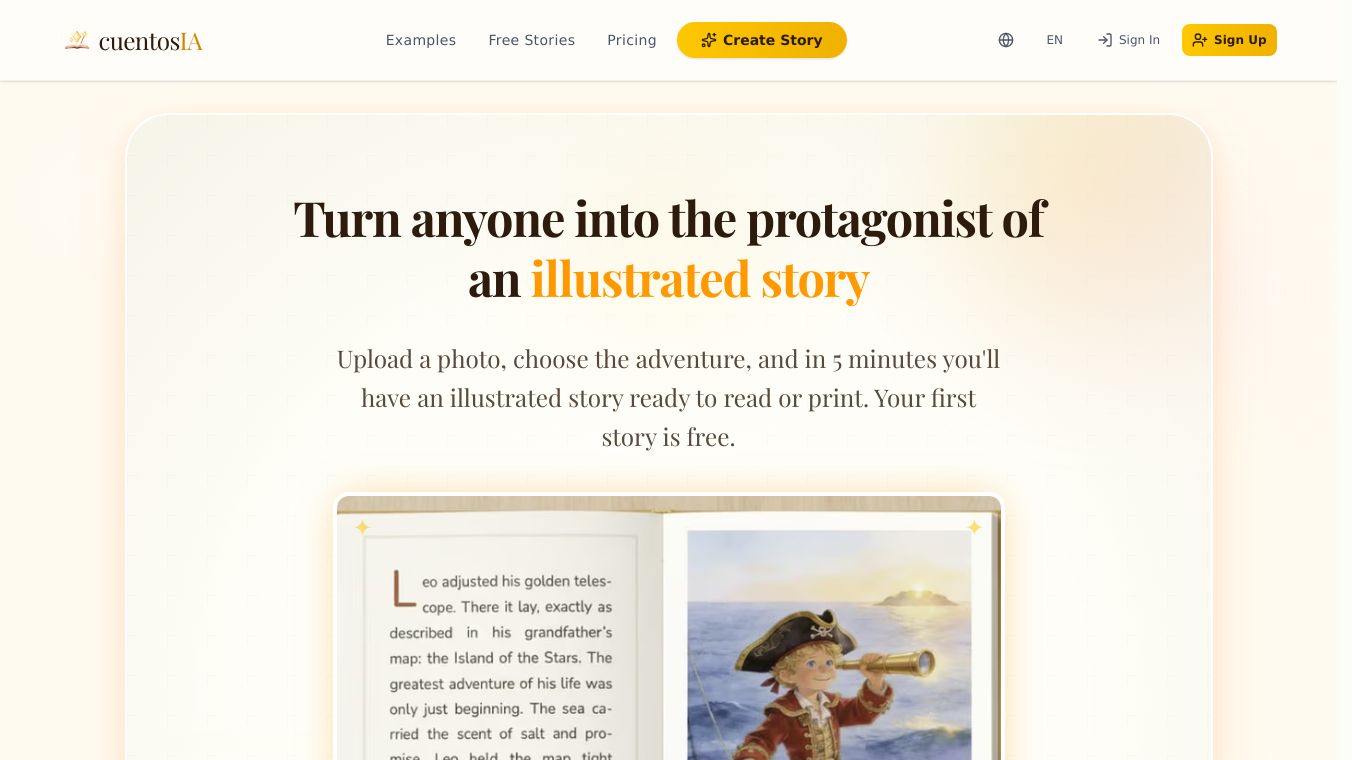
Task: Click the Sign In link text
Action: click(1139, 40)
